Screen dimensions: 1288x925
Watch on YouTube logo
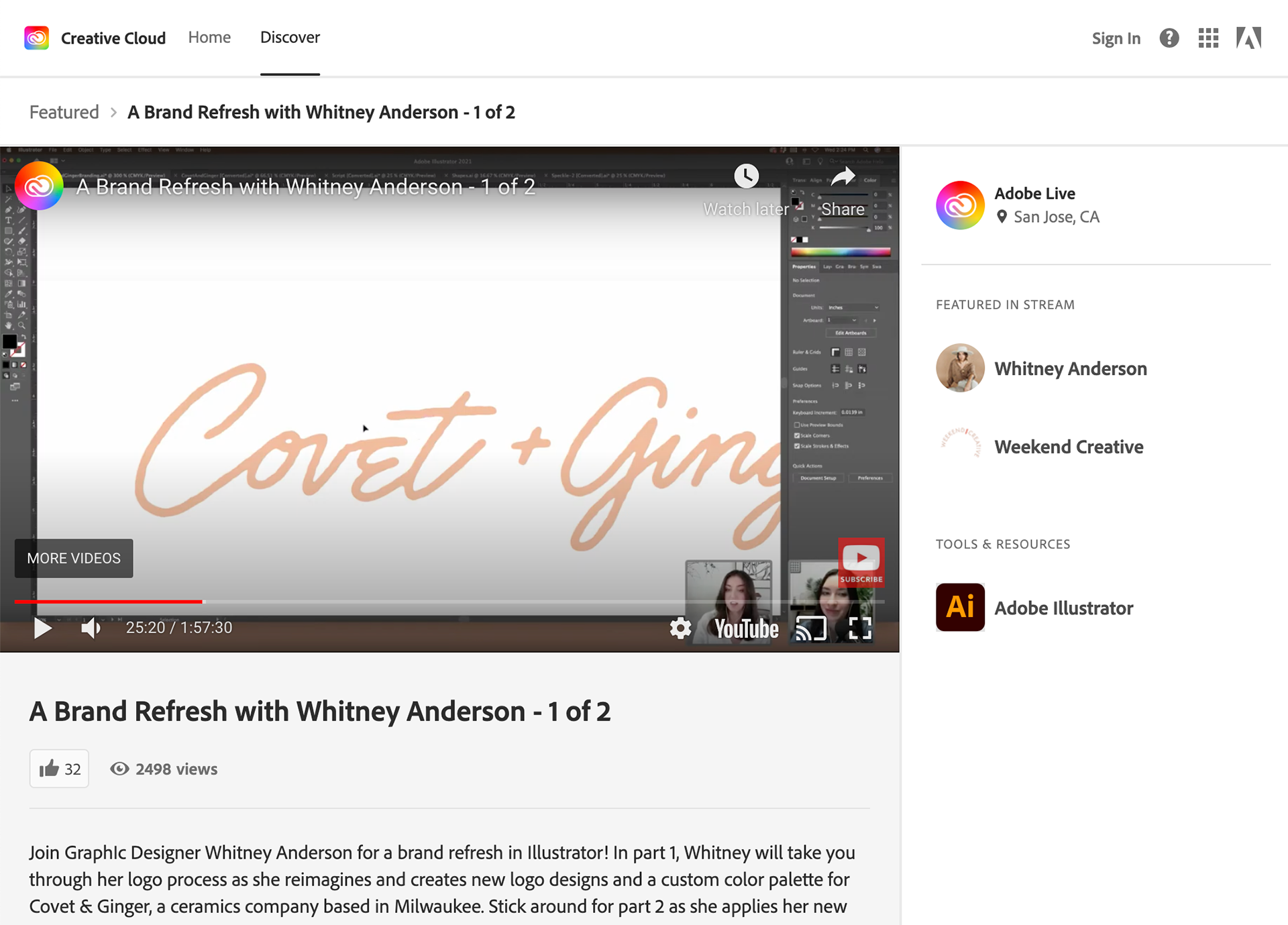pos(746,629)
